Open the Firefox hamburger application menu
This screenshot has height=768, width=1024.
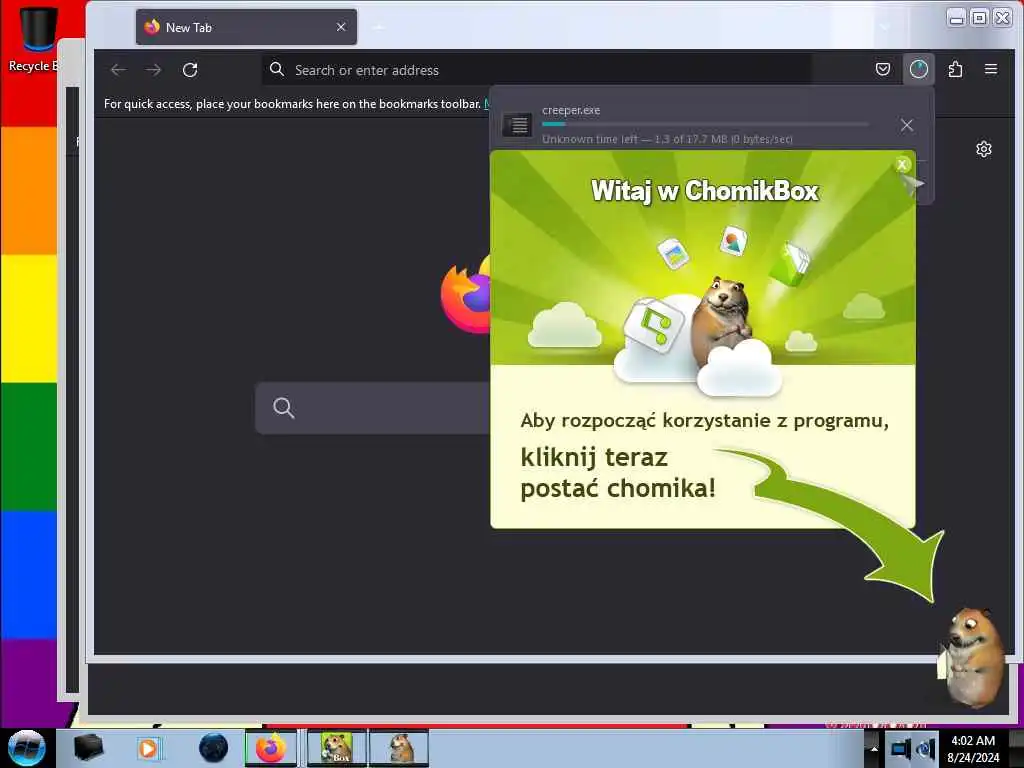click(991, 69)
